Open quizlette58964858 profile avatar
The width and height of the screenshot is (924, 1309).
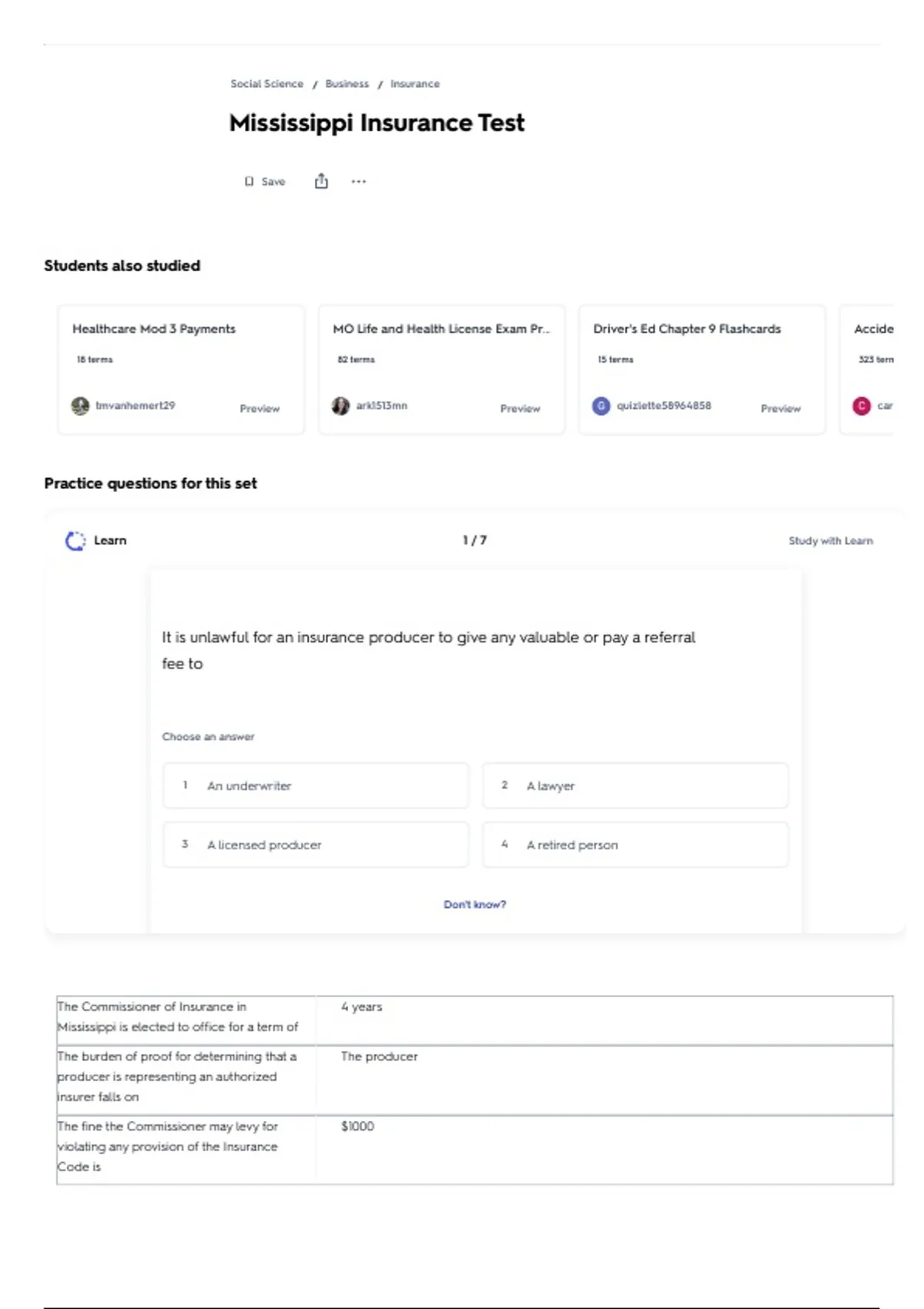tap(601, 406)
